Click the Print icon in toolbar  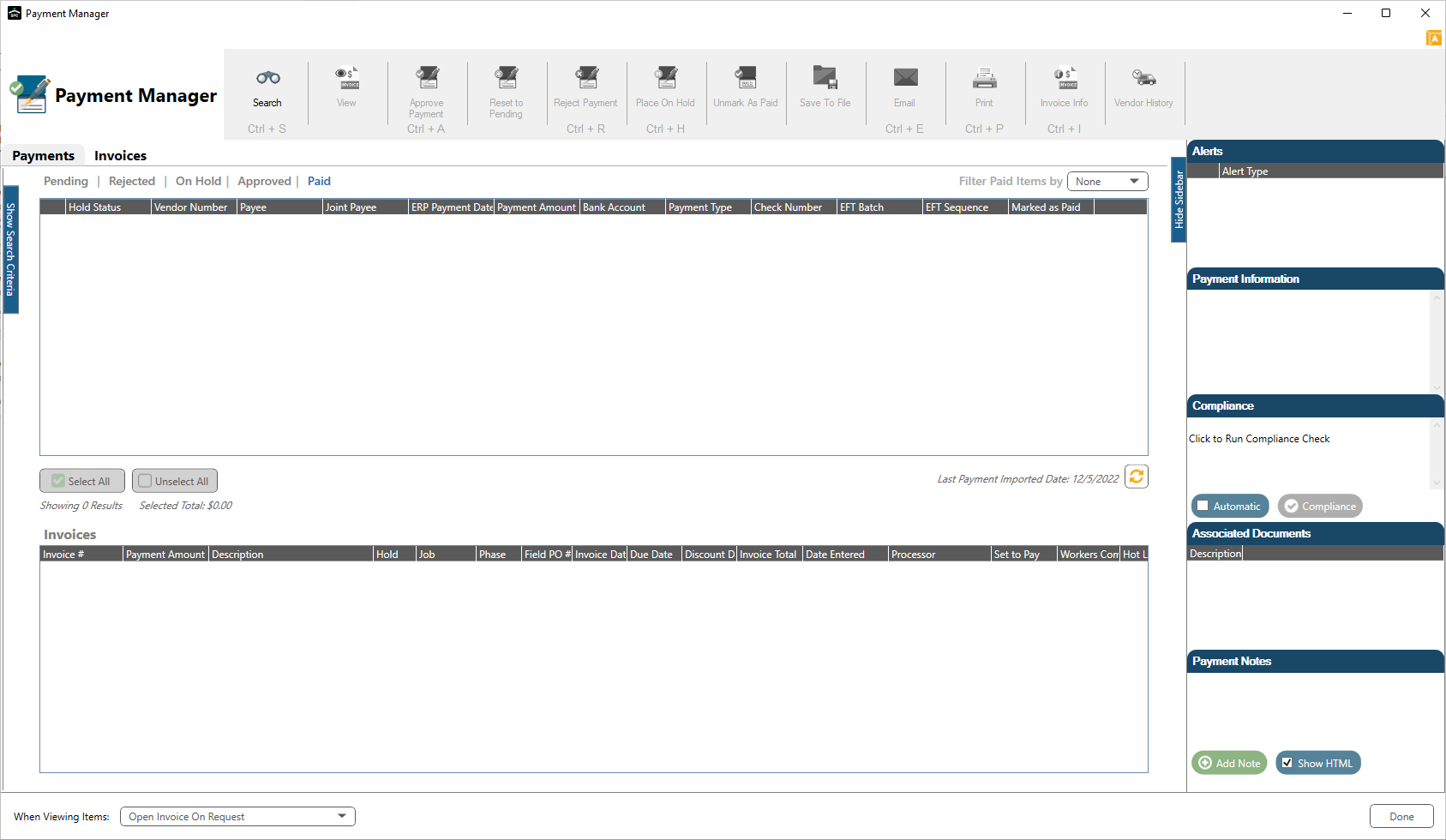pyautogui.click(x=985, y=78)
